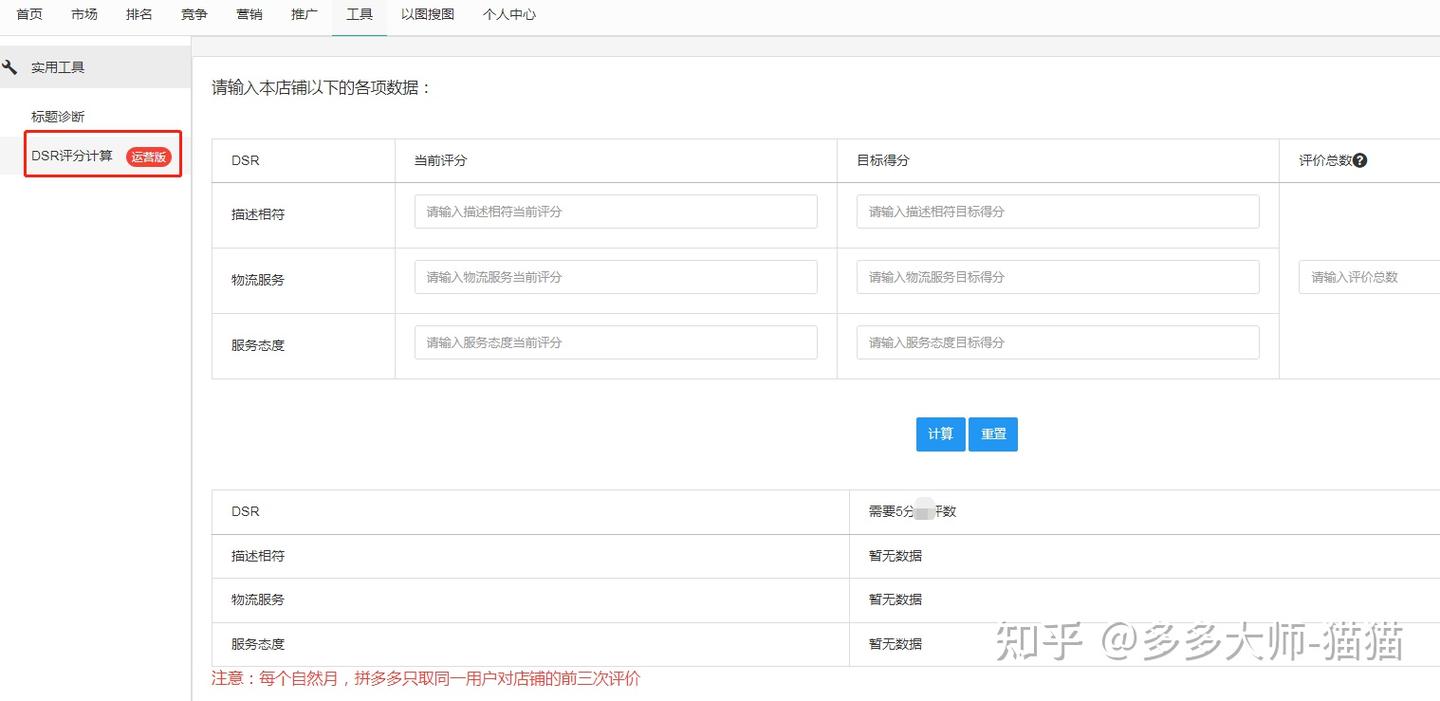This screenshot has height=701, width=1440.
Task: Click 描述相符 label in input table
Action: 258,214
